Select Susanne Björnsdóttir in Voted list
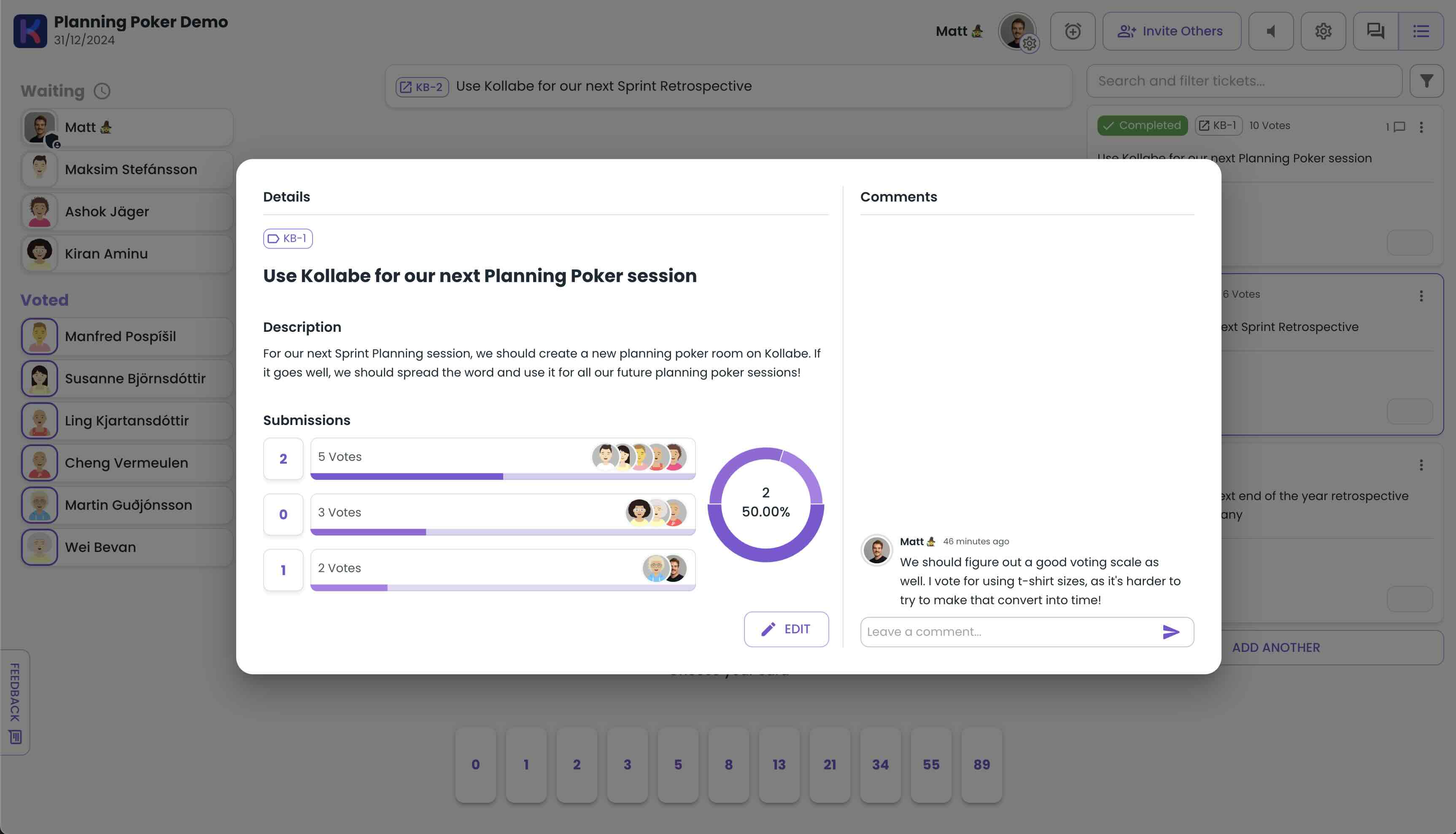Viewport: 1456px width, 834px height. tap(127, 378)
